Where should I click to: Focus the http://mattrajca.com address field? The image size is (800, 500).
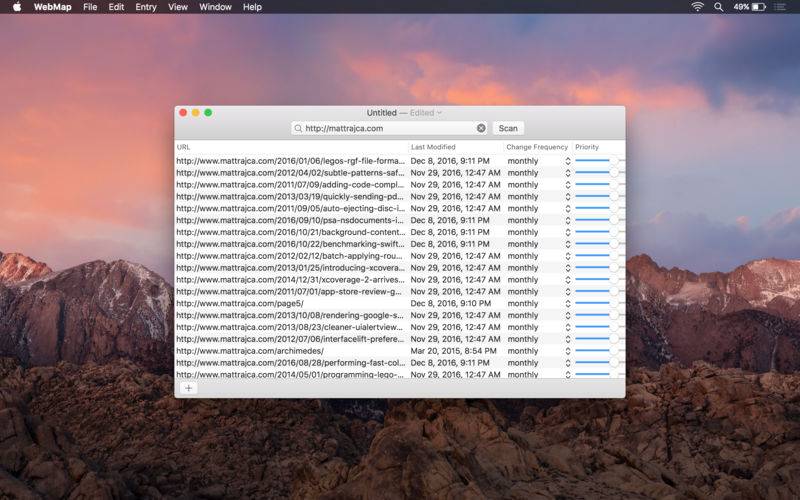coord(389,128)
